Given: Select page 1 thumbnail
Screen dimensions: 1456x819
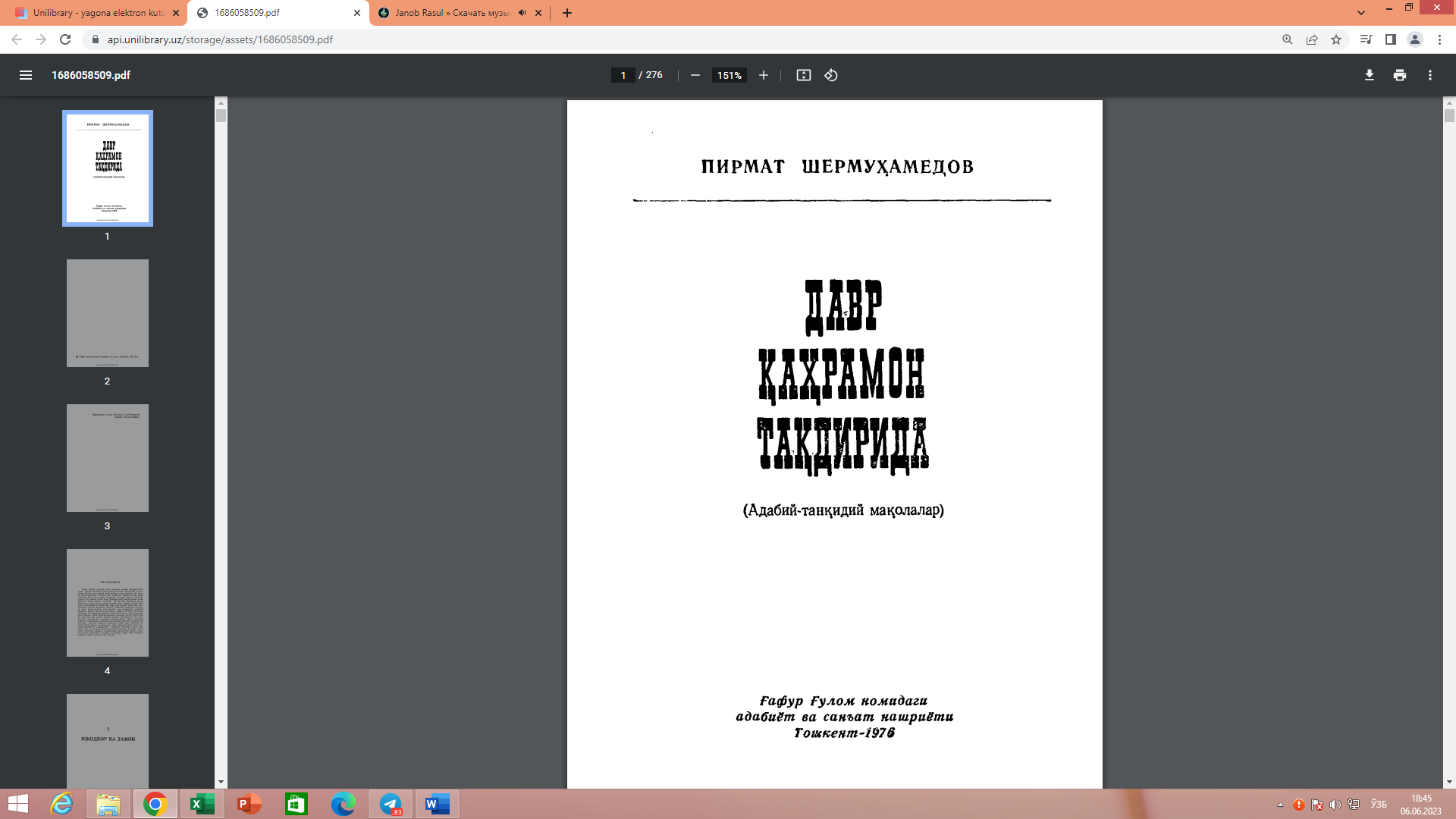Looking at the screenshot, I should click(x=108, y=168).
